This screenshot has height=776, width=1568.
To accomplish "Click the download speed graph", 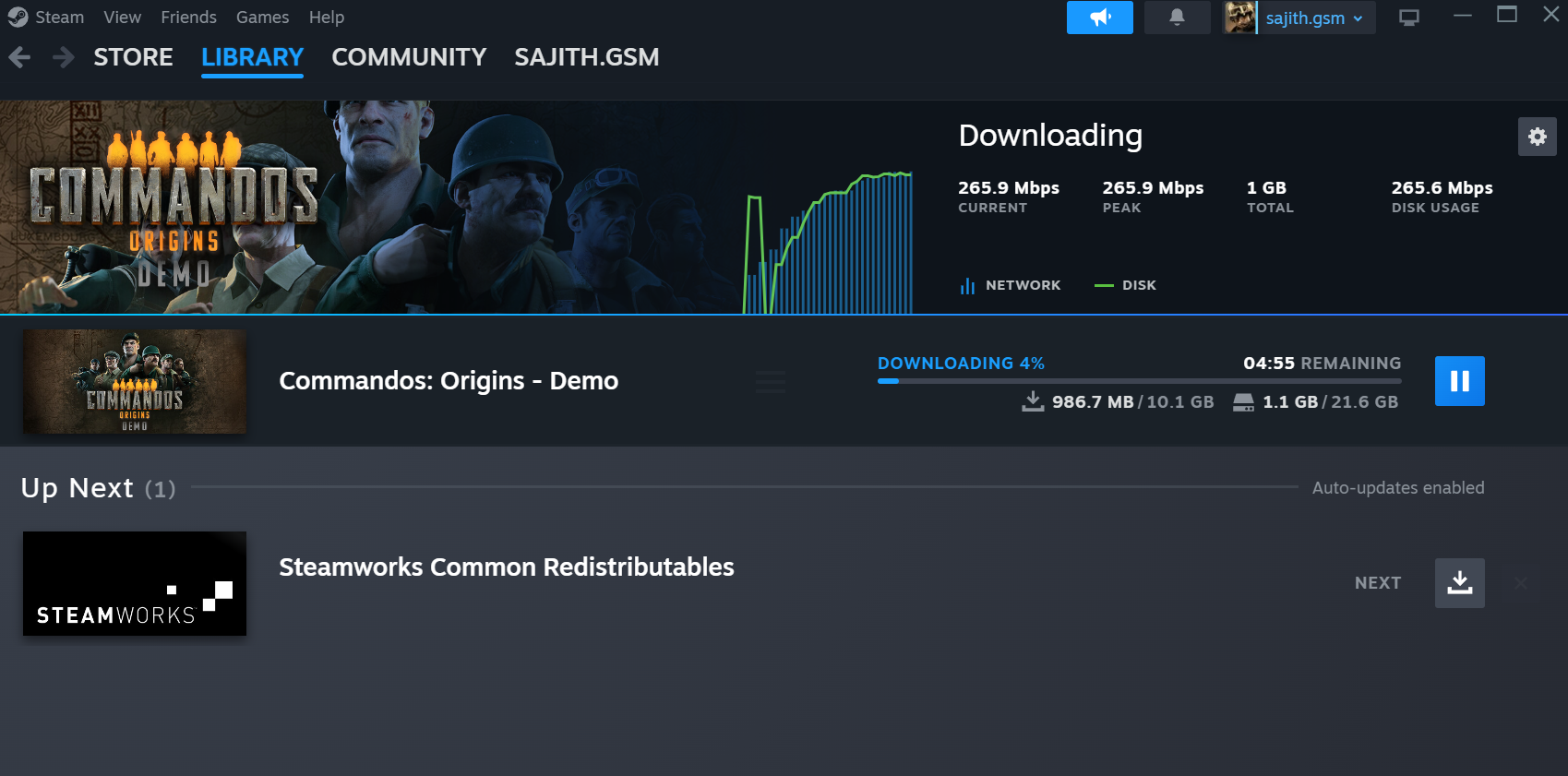I will [x=828, y=242].
